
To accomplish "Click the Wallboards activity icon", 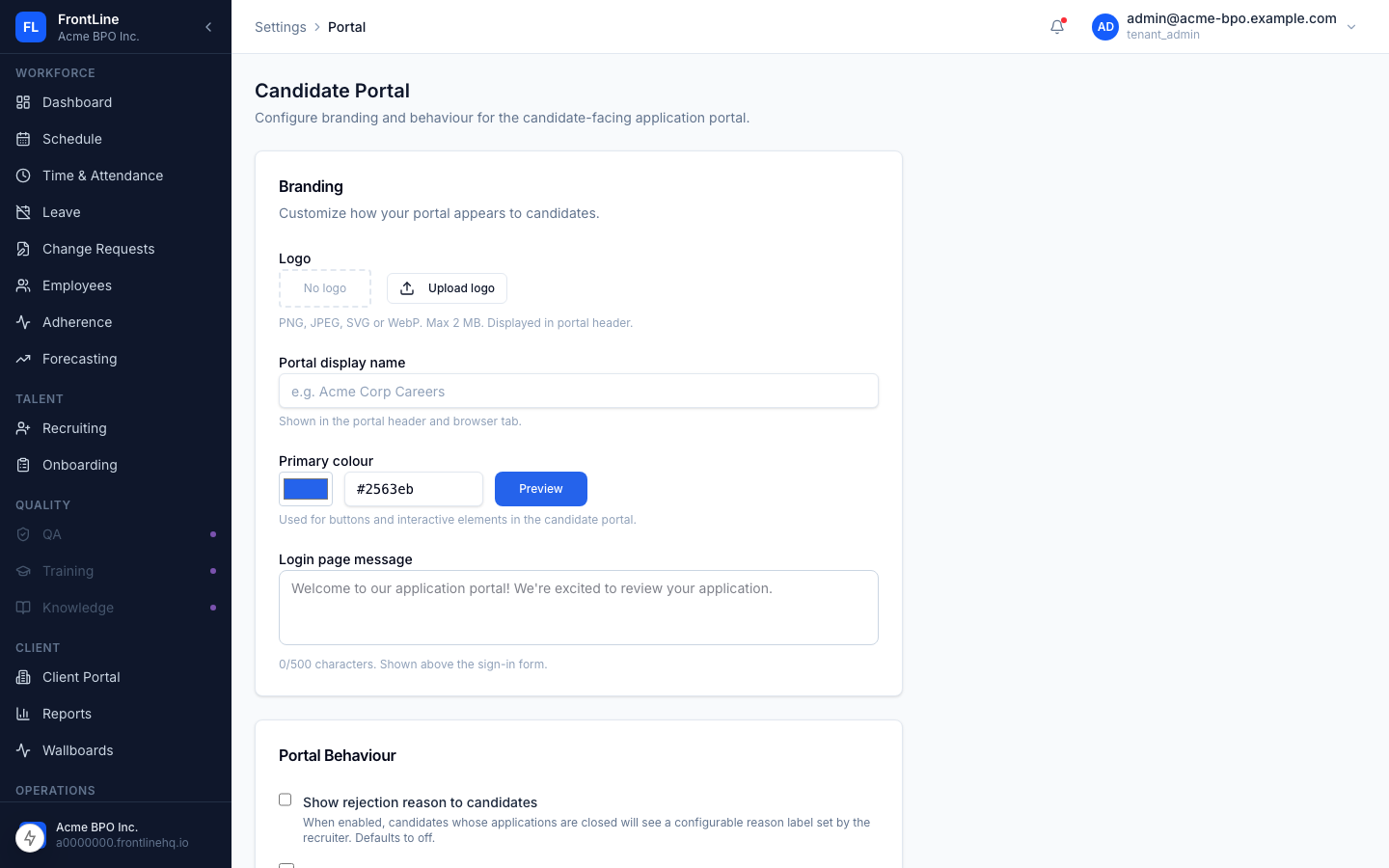I will point(23,750).
